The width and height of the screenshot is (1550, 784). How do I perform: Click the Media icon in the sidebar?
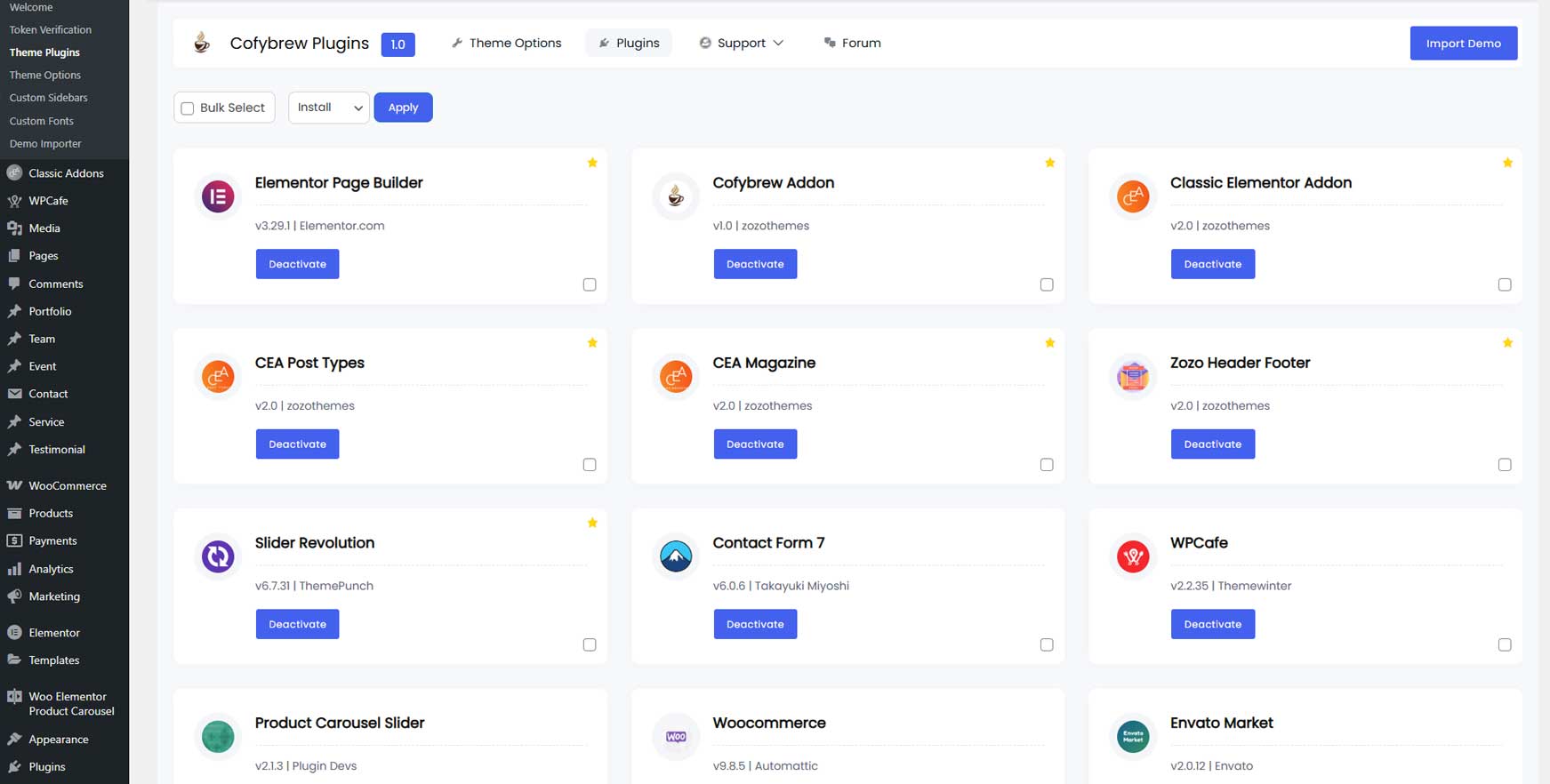[14, 228]
